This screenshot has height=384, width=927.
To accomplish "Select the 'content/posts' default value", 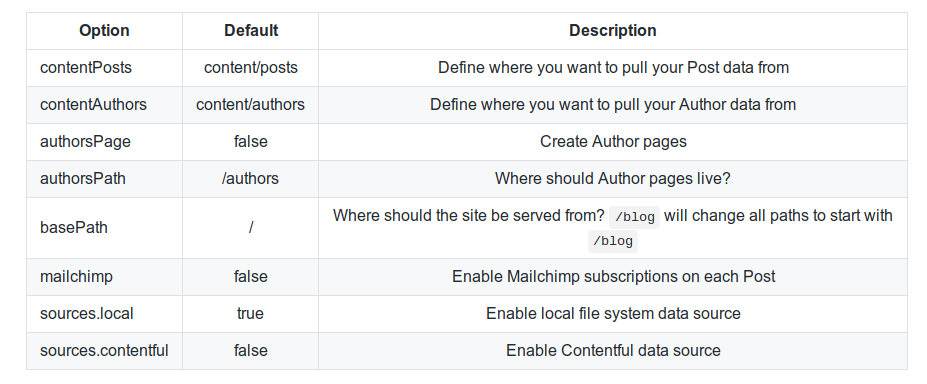I will tap(251, 68).
